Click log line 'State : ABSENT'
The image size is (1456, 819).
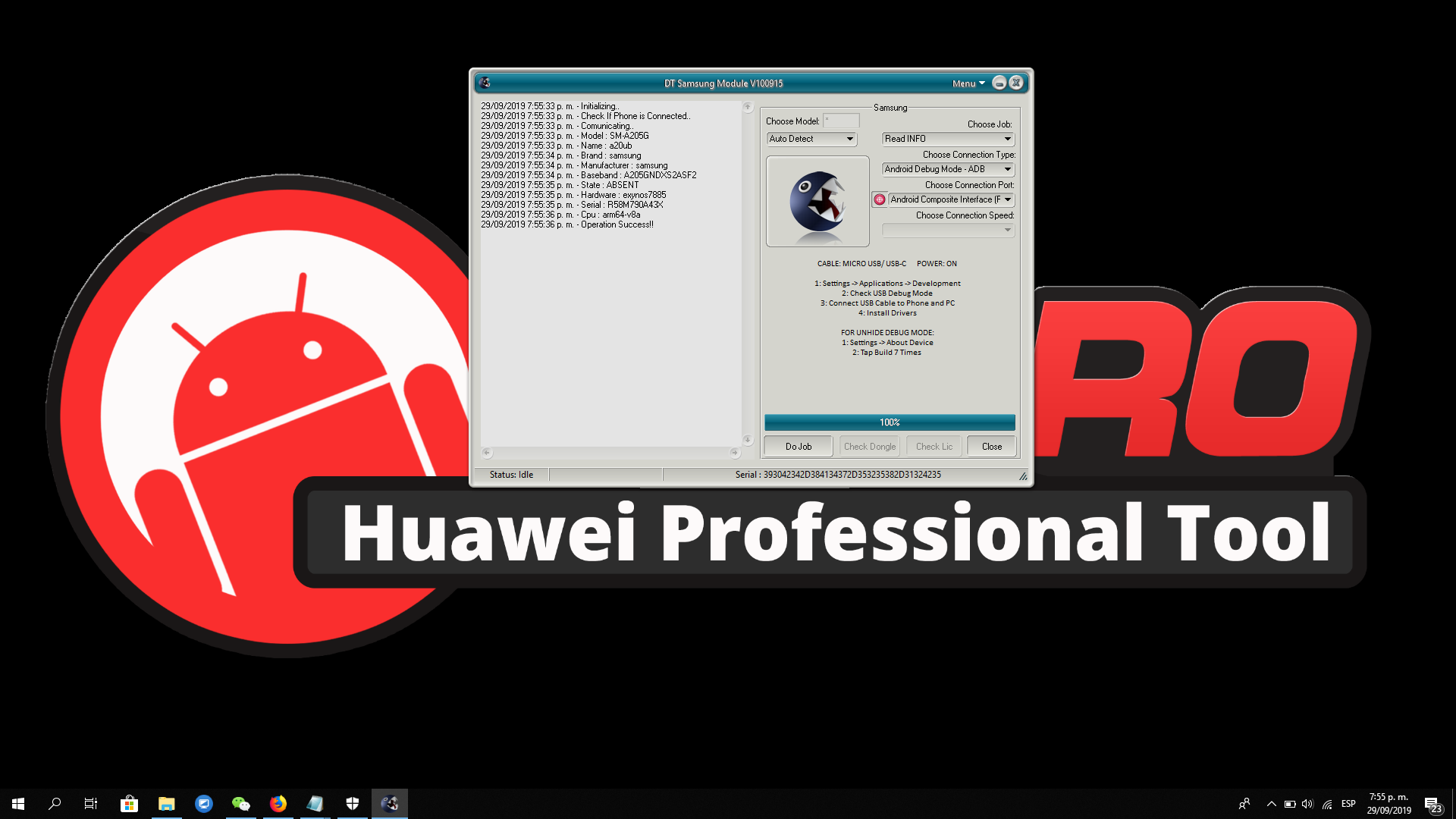coord(560,185)
